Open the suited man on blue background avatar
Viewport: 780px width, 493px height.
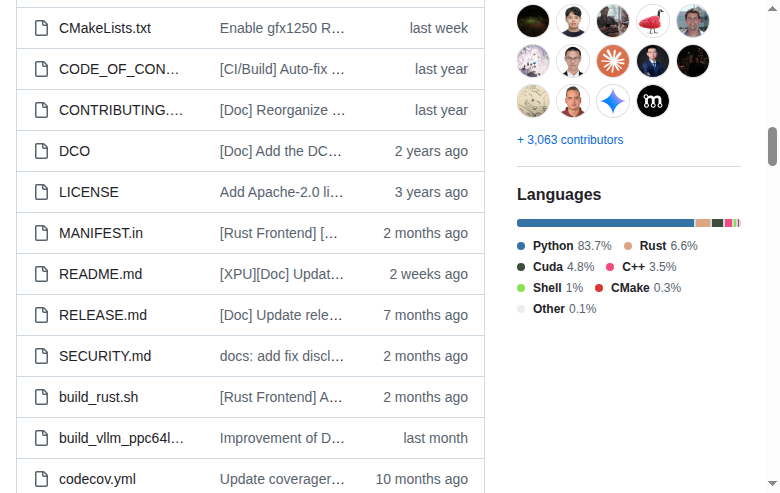pyautogui.click(x=653, y=61)
